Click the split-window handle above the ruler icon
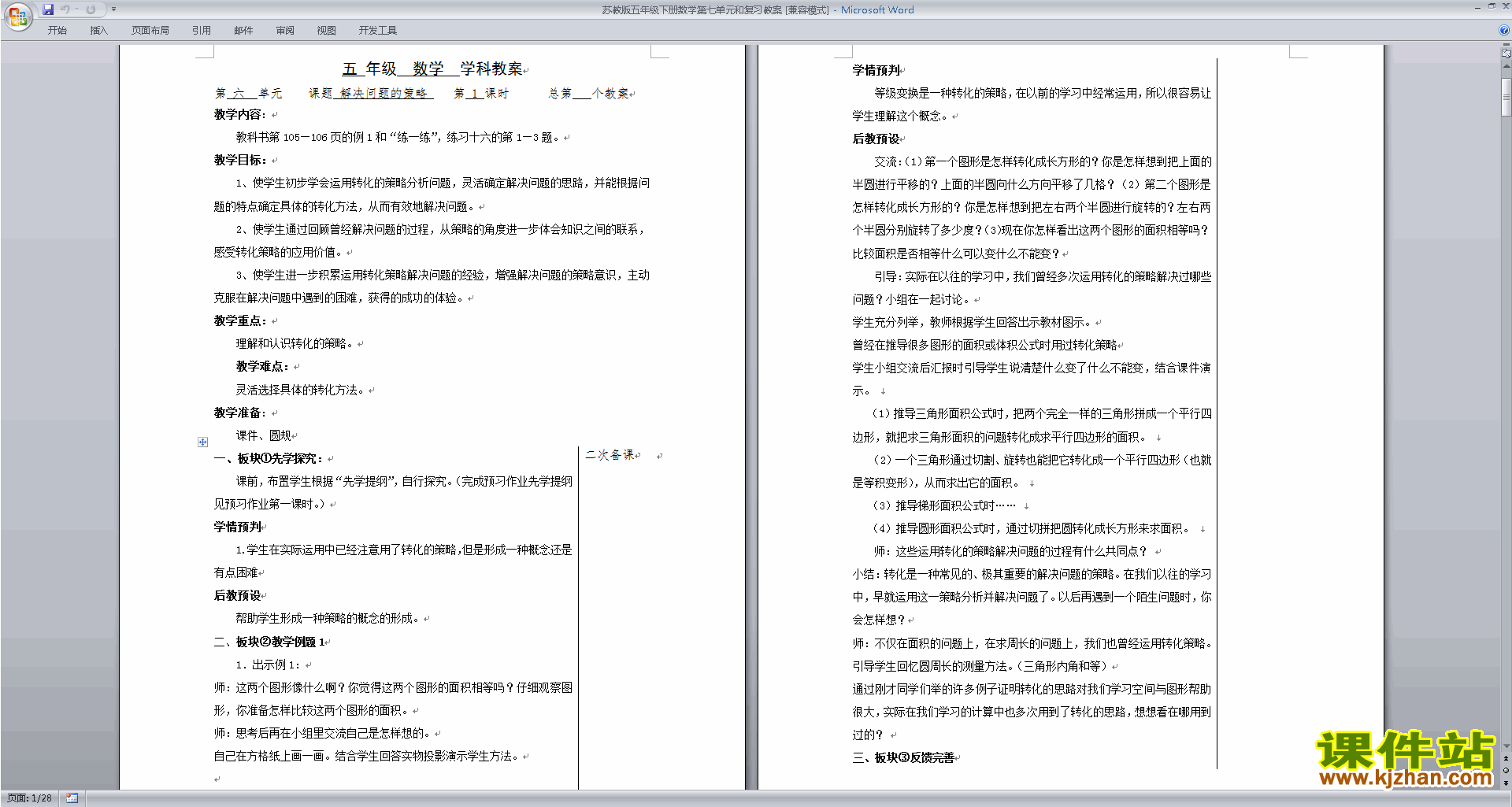The image size is (1512, 807). pos(1506,46)
